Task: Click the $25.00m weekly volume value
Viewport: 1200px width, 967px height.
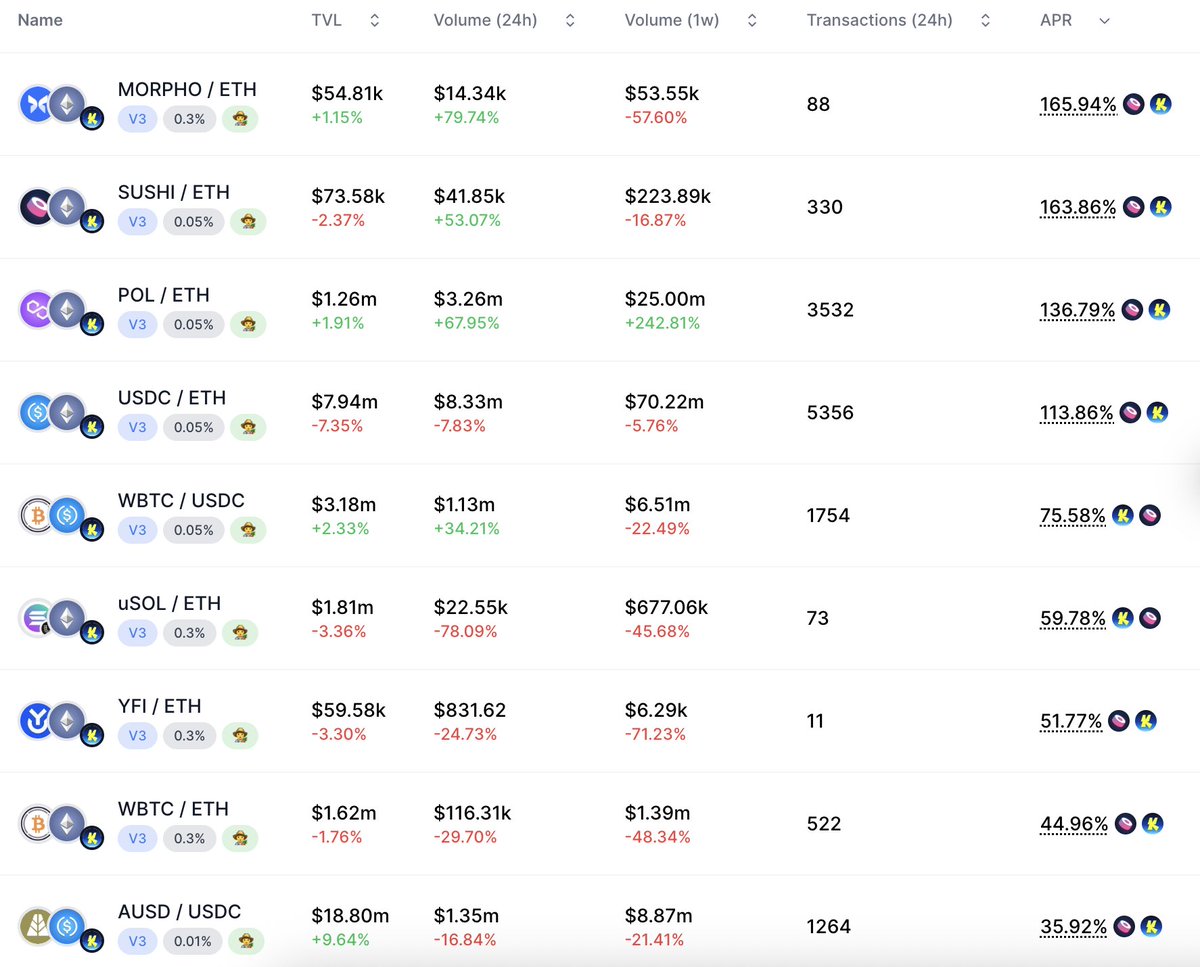Action: click(x=665, y=299)
